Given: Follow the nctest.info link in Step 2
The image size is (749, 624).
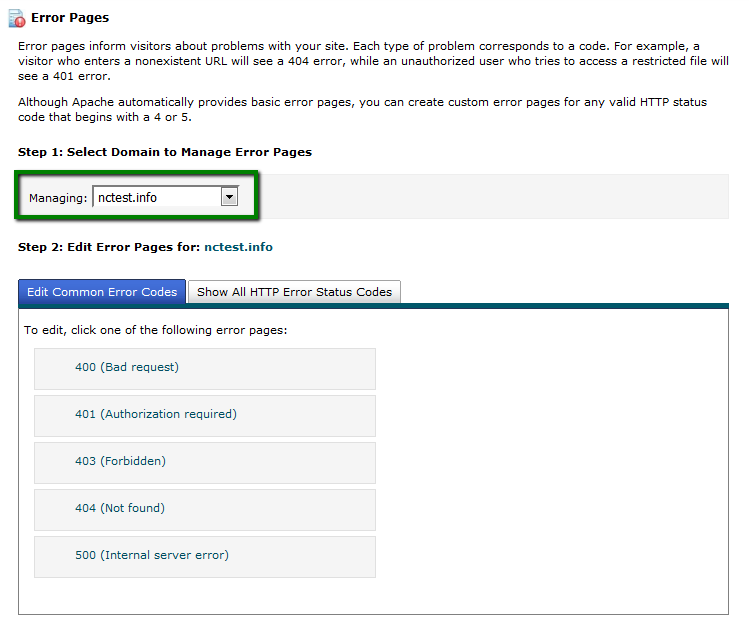Looking at the screenshot, I should tap(238, 247).
